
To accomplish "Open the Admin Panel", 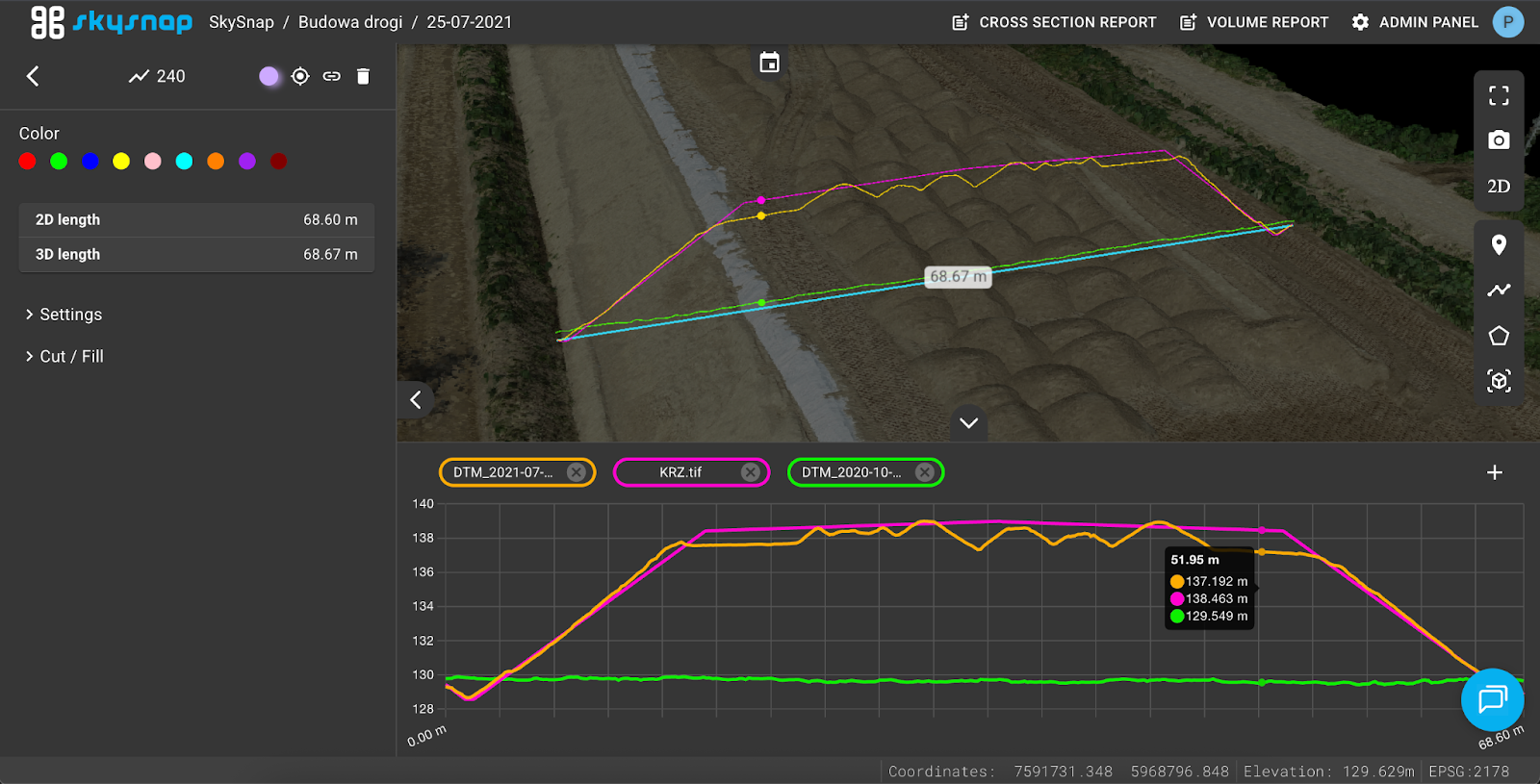I will click(1415, 22).
